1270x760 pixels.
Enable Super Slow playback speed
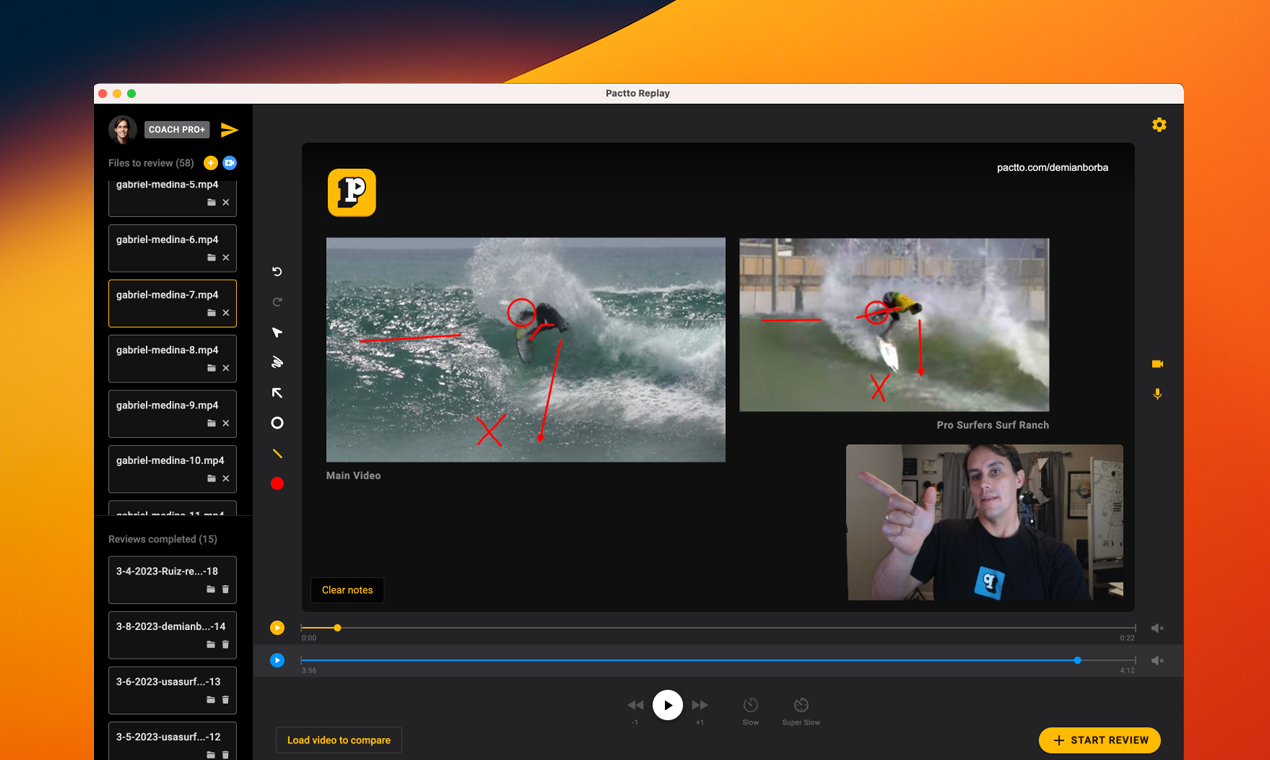[801, 705]
